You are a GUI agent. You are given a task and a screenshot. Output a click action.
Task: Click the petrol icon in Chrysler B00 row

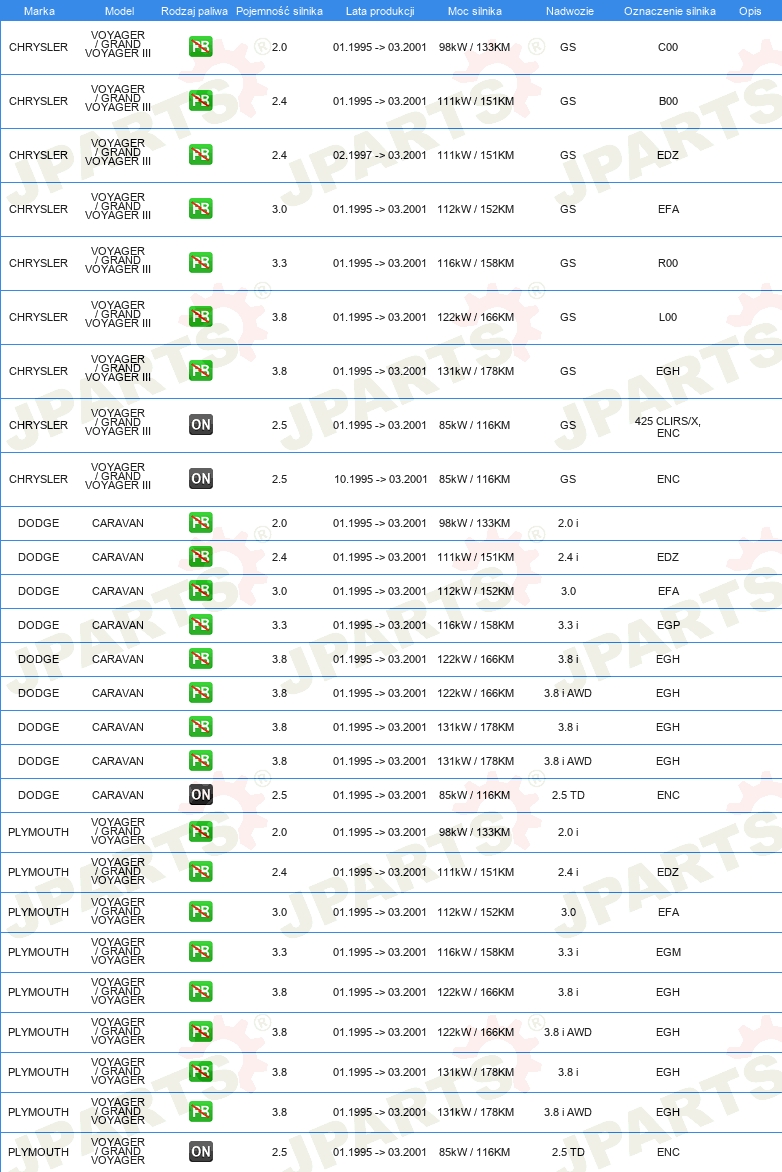pos(200,101)
